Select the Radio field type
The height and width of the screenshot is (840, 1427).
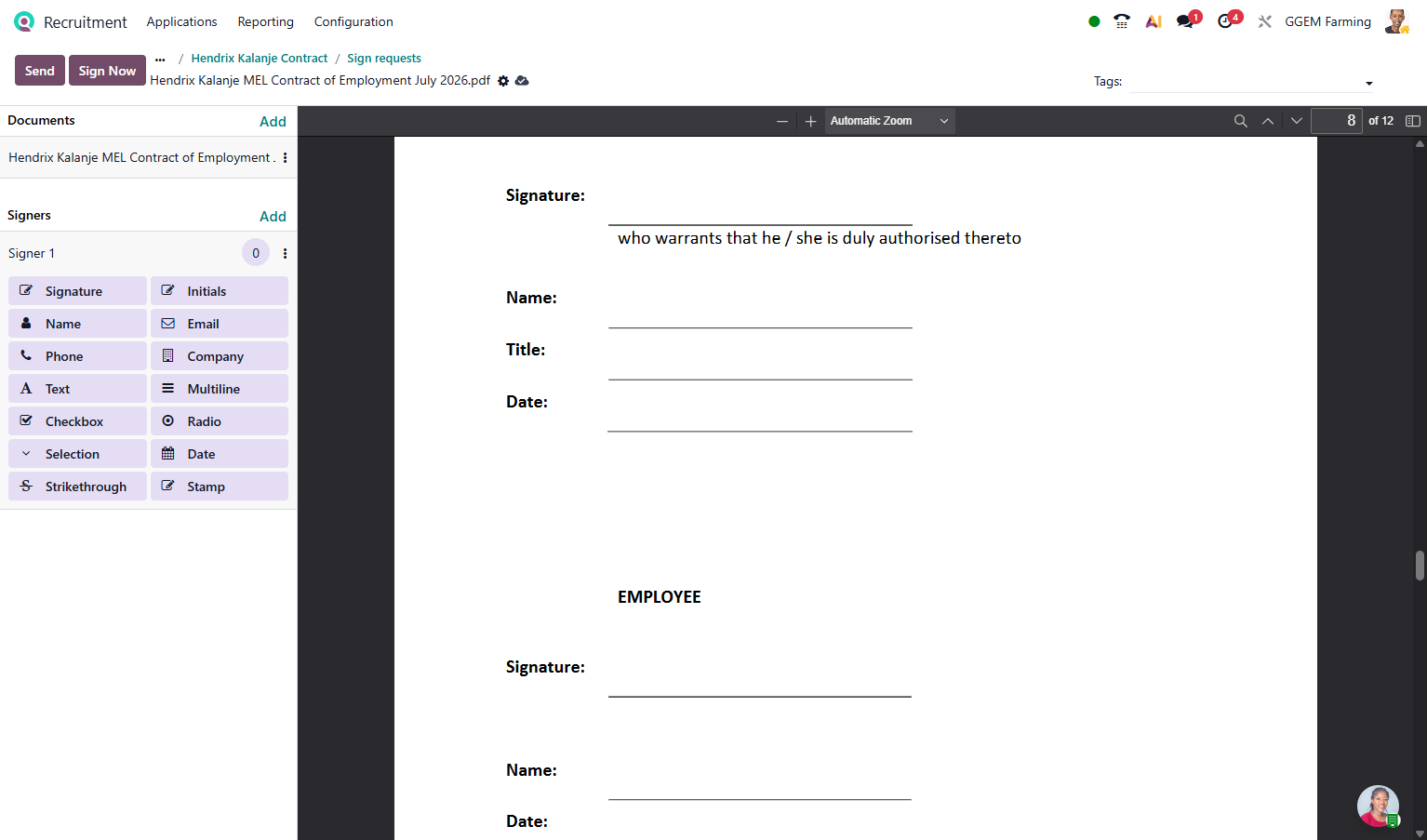(x=220, y=421)
